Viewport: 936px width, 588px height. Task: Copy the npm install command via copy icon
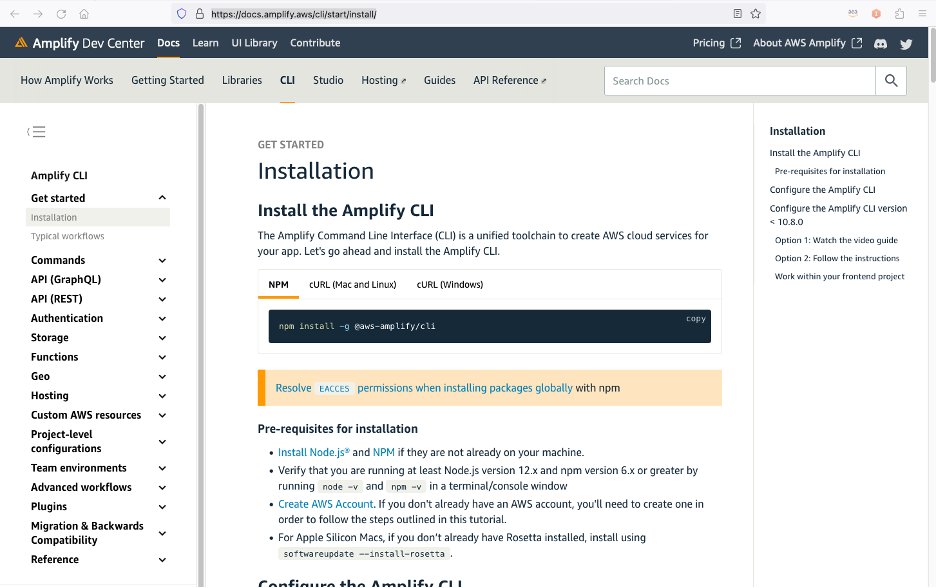(x=695, y=318)
